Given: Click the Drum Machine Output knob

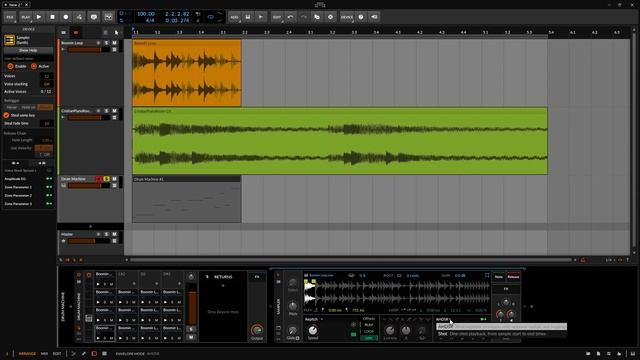Looking at the screenshot, I should tap(257, 330).
